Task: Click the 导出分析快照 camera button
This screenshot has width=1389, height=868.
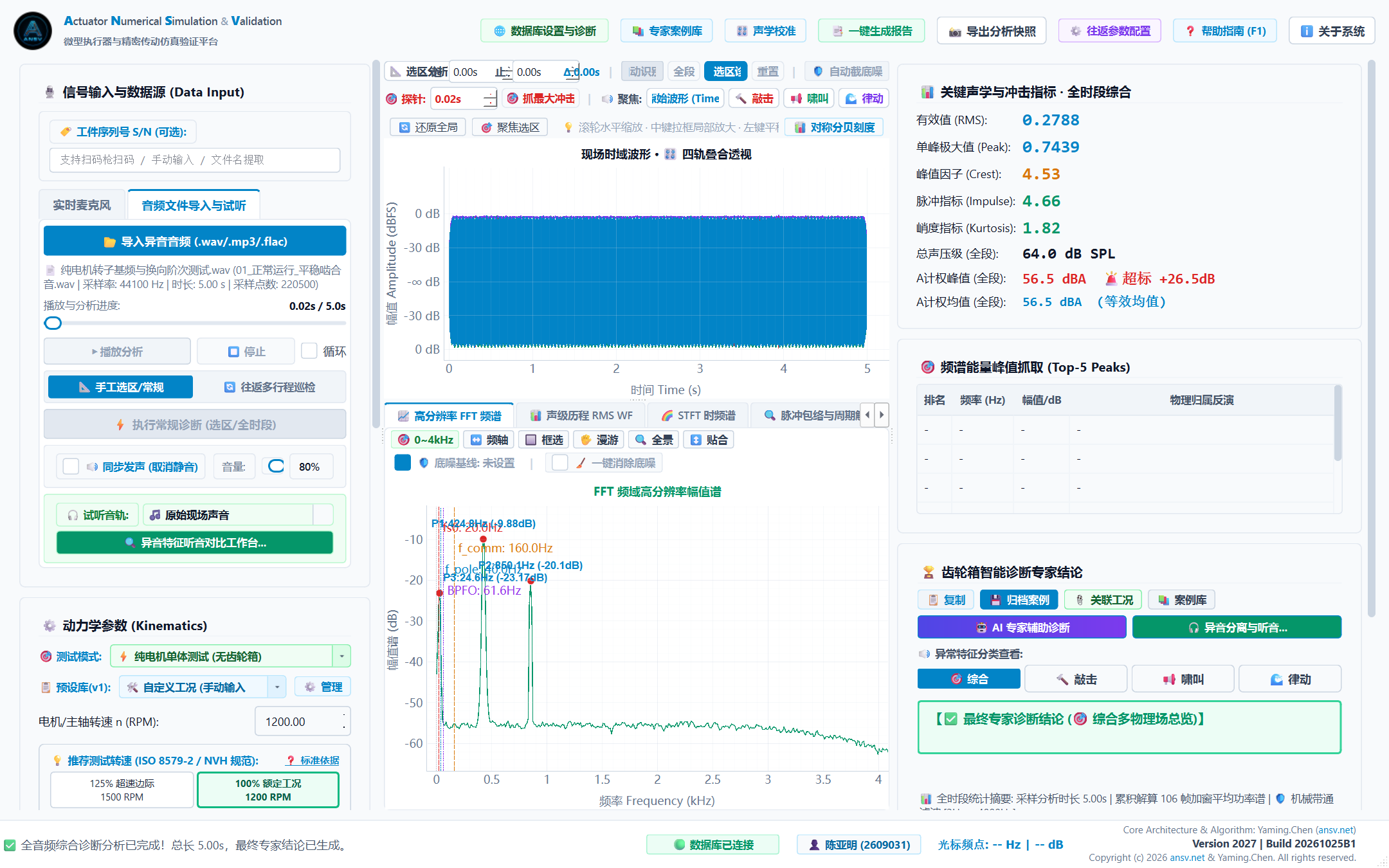Action: 992,31
